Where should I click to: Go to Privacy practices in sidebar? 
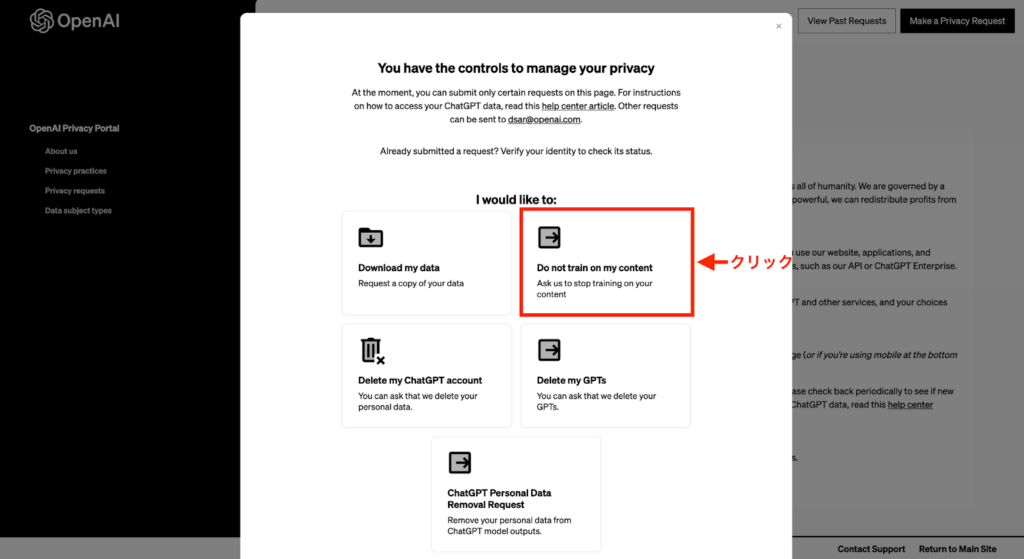[x=76, y=171]
